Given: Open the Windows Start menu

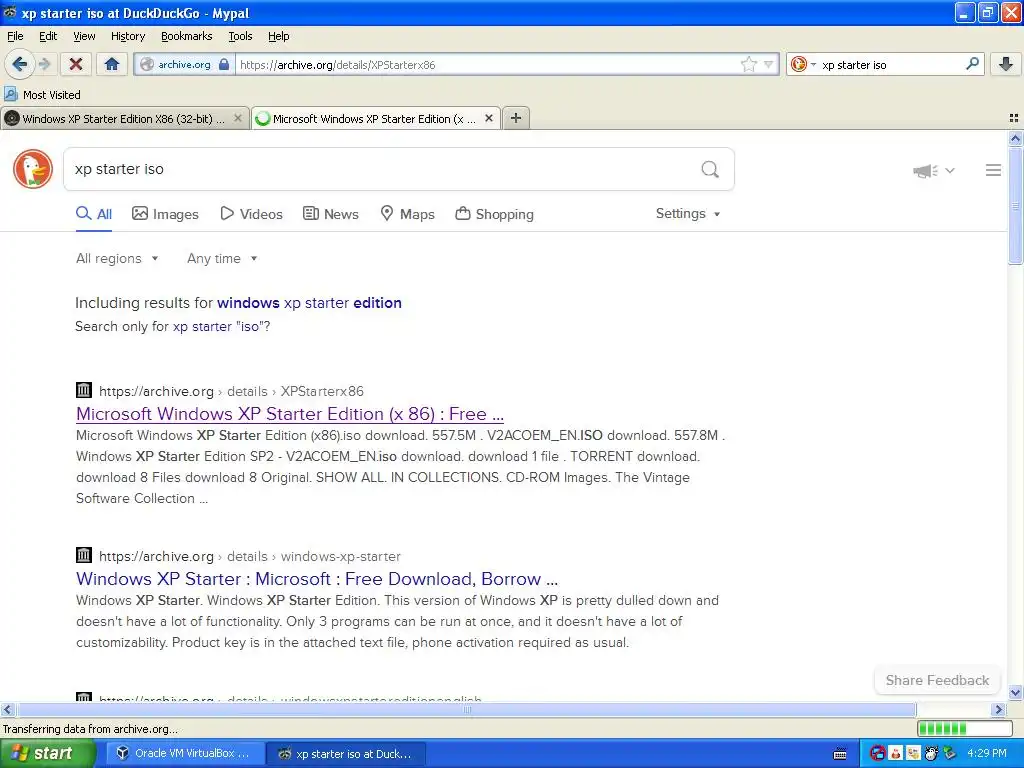Looking at the screenshot, I should [48, 754].
